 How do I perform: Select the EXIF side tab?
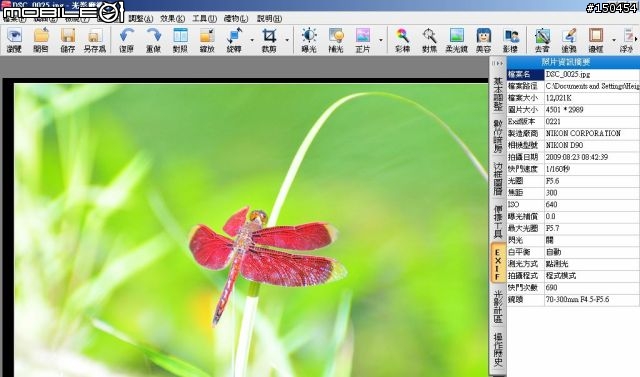498,264
